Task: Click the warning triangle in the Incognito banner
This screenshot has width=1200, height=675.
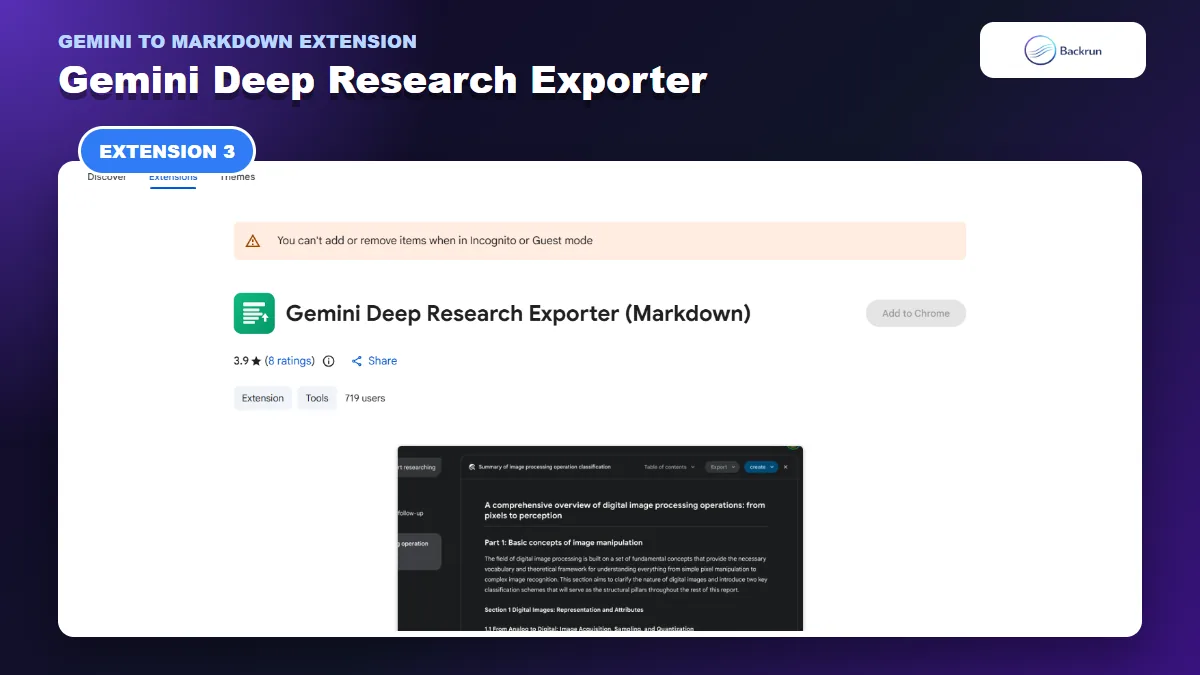Action: 253,241
